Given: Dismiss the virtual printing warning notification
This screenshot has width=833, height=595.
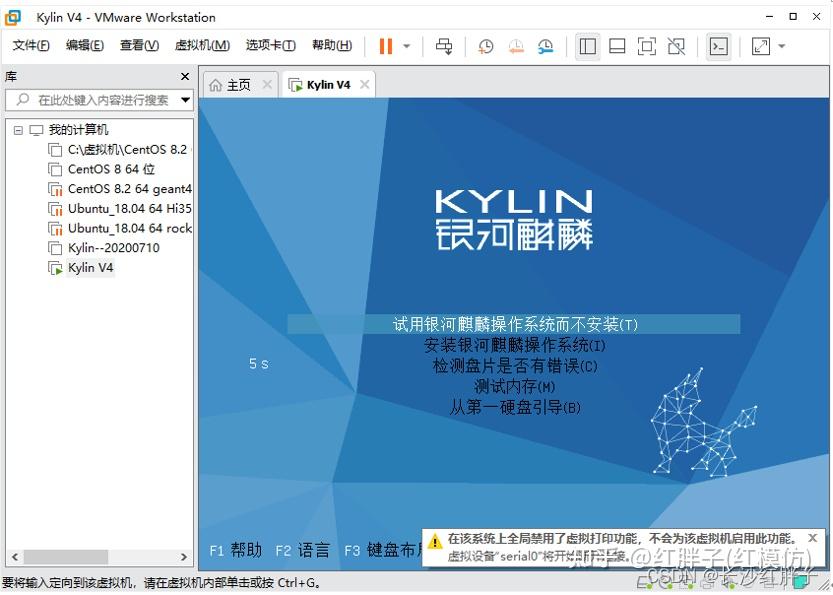Looking at the screenshot, I should (x=813, y=538).
